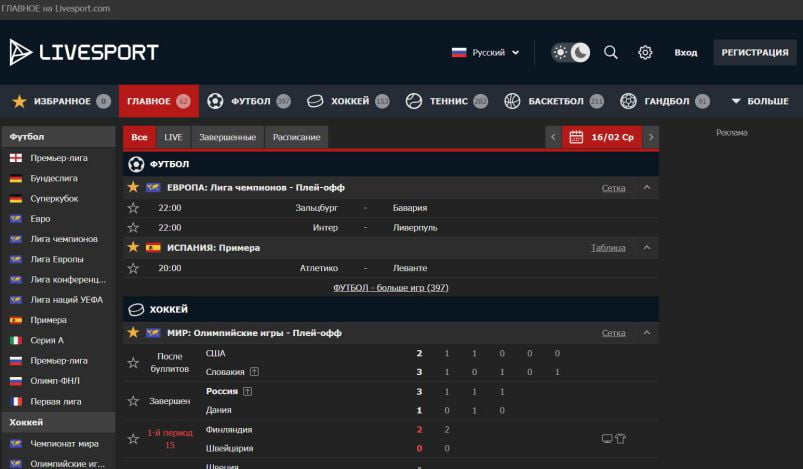803x469 pixels.
Task: Open sidebar Премьер-лига with Russia flag
Action: (x=58, y=360)
